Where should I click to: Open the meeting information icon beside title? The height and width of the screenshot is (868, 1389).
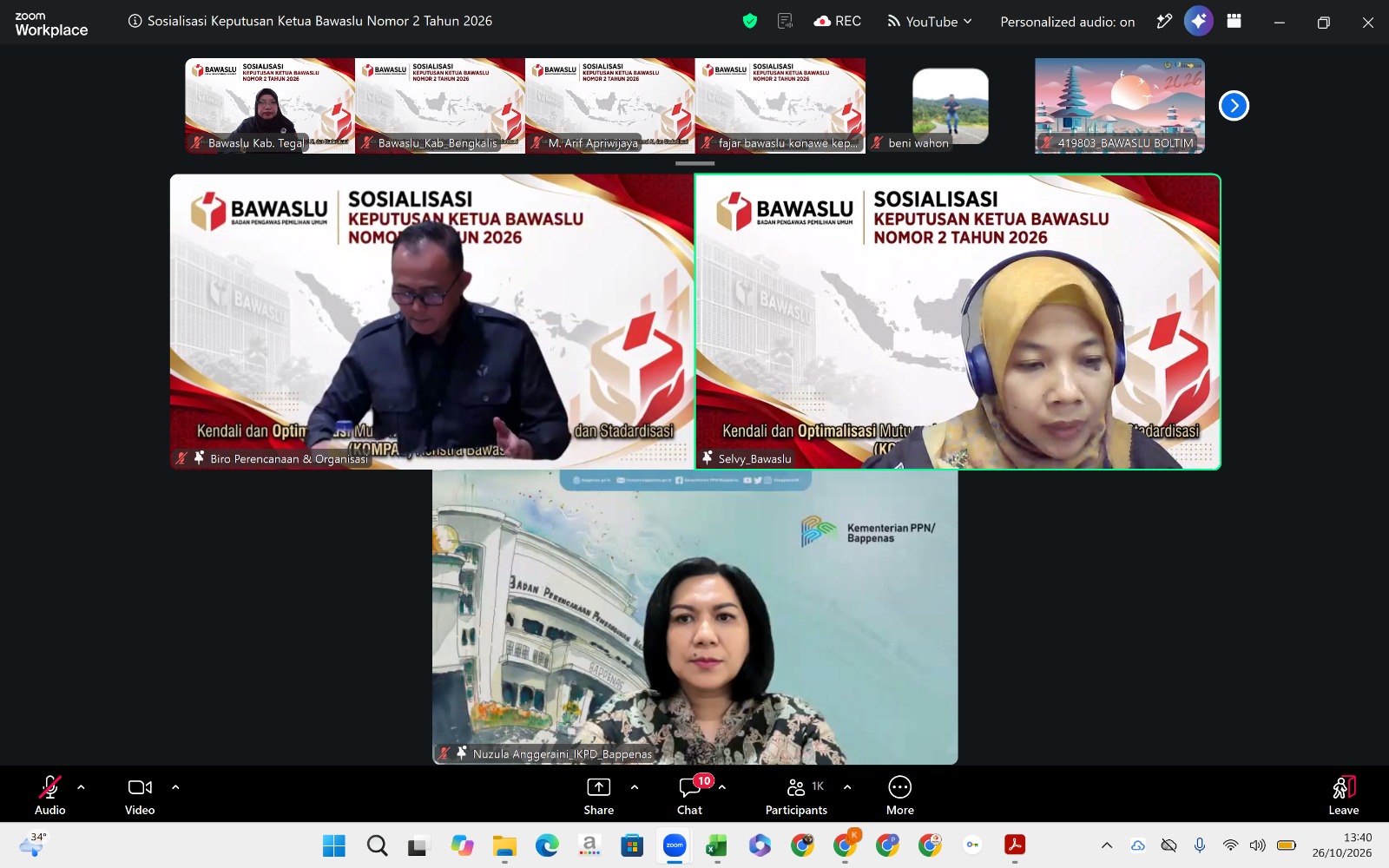tap(135, 22)
